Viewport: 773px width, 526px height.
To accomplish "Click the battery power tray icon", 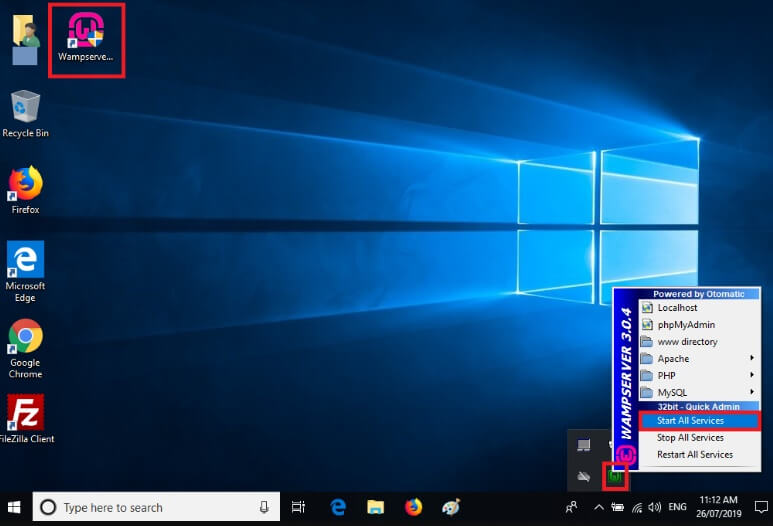I will pos(617,507).
